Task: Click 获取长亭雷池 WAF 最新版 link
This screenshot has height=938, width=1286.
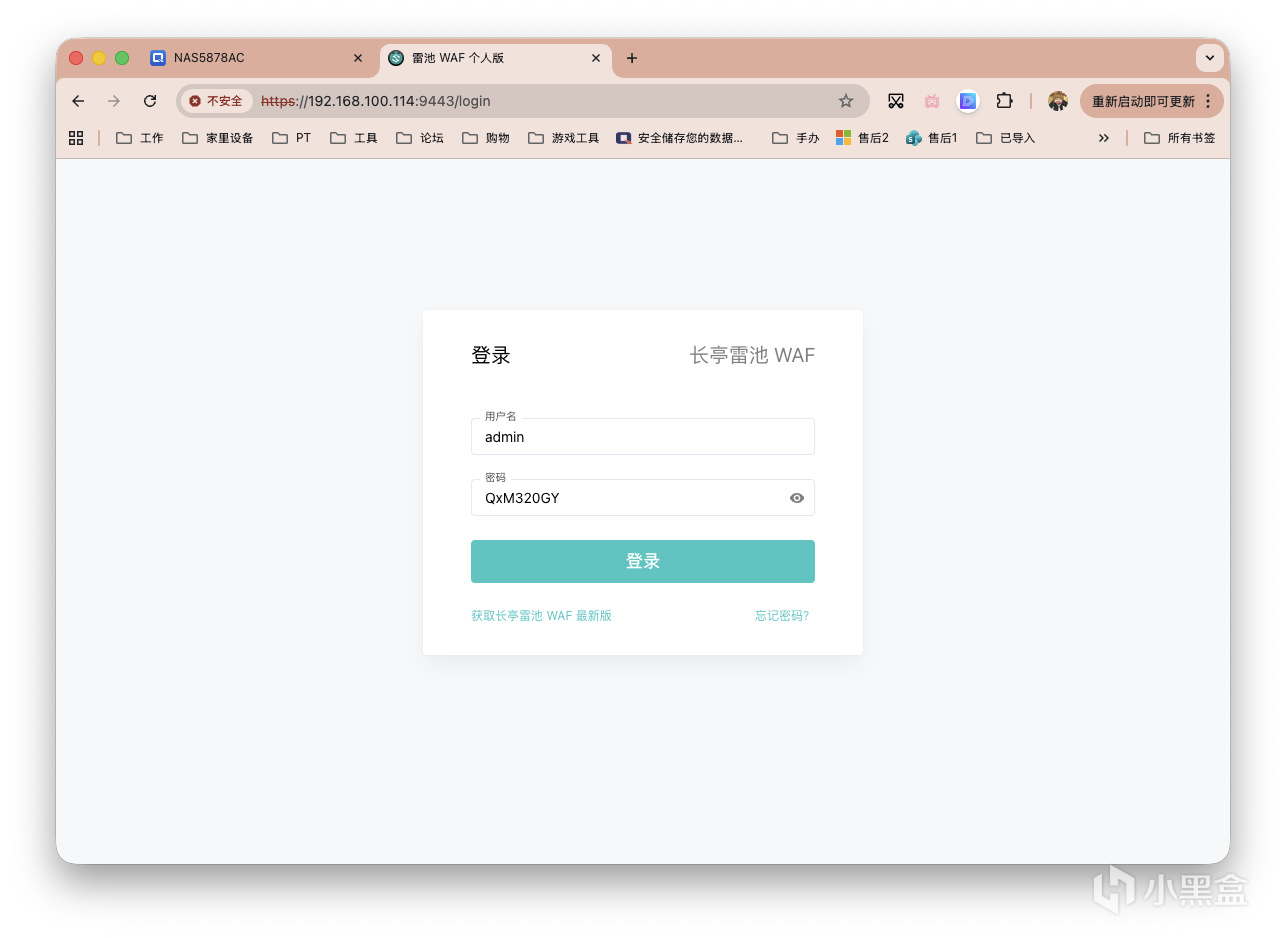Action: click(x=541, y=616)
